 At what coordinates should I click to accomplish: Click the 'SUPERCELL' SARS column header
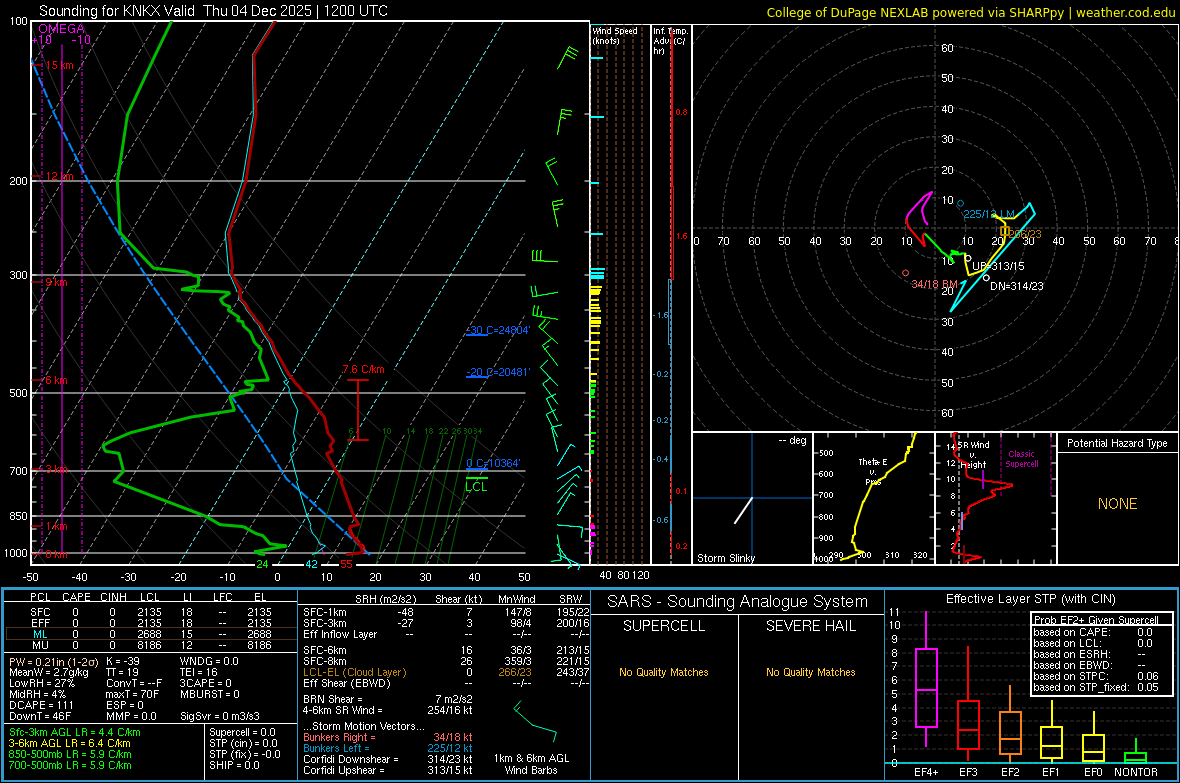(664, 626)
